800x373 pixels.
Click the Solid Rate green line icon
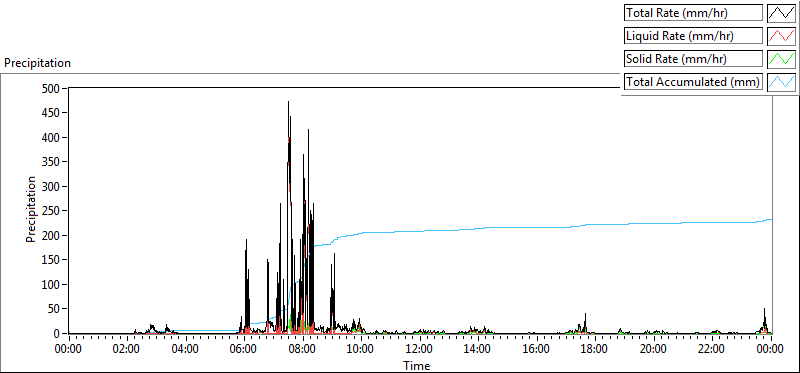781,59
